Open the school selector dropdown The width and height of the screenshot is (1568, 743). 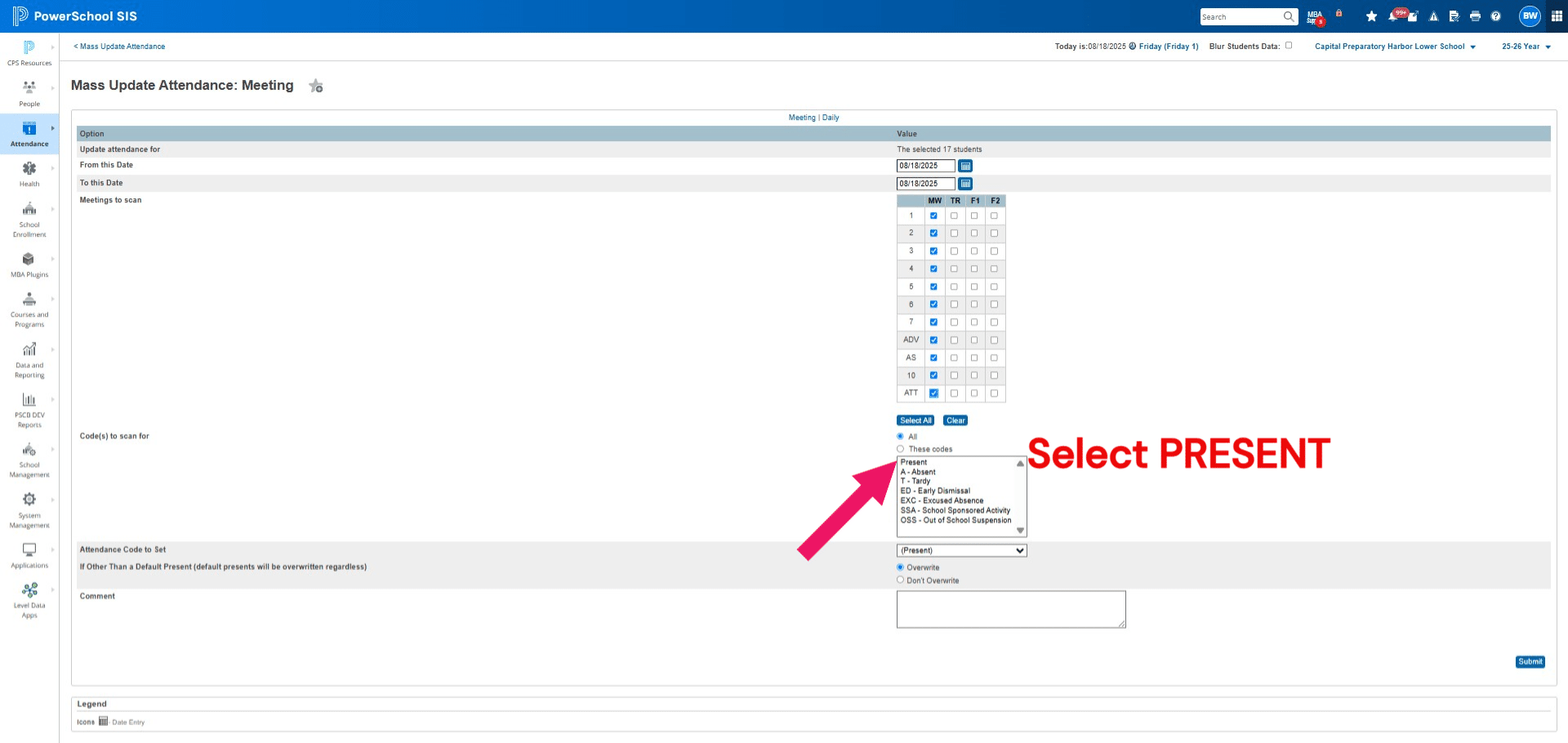tap(1395, 47)
